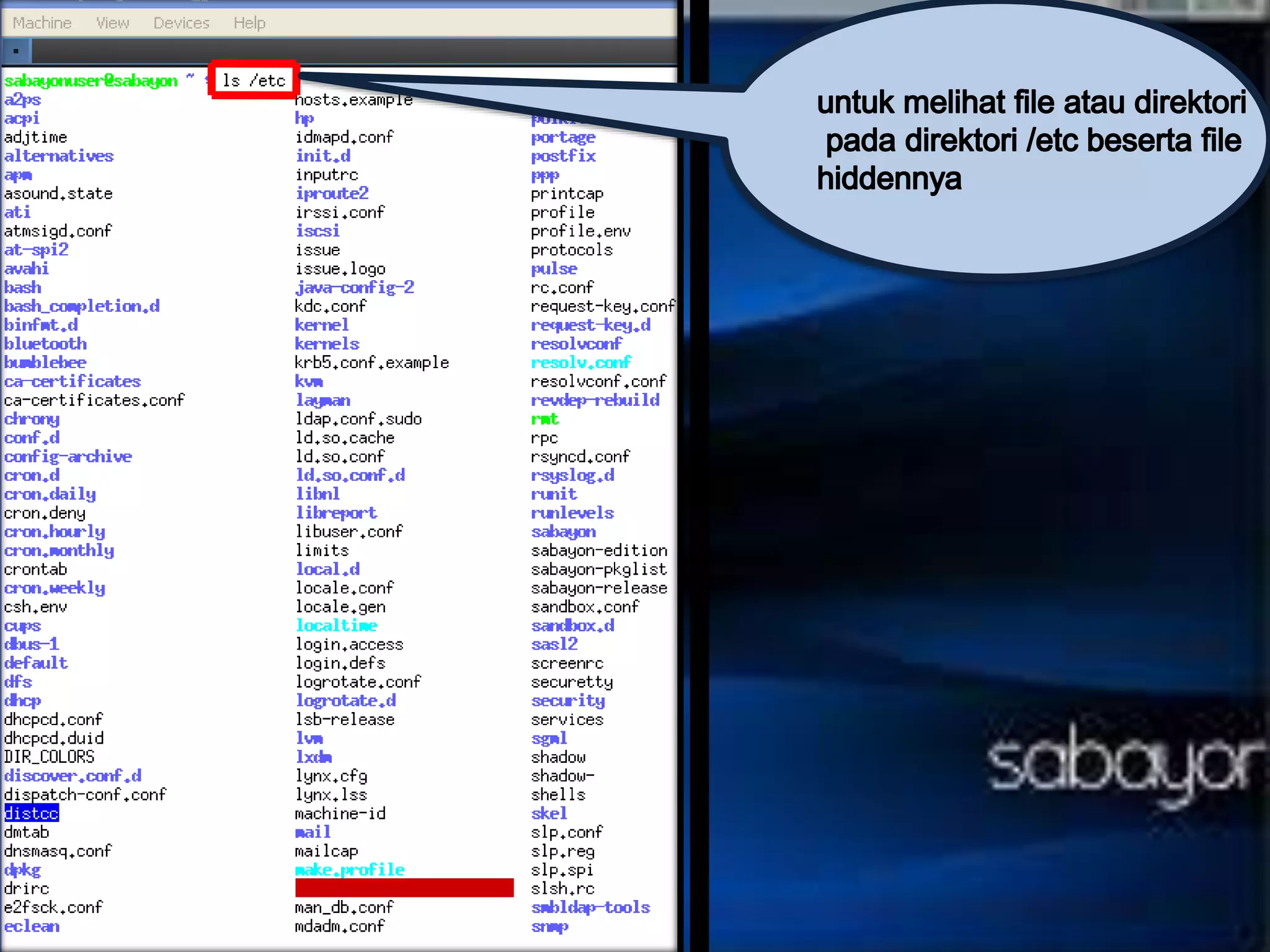1270x952 pixels.
Task: Click the small square terminal tab icon
Action: [16, 51]
